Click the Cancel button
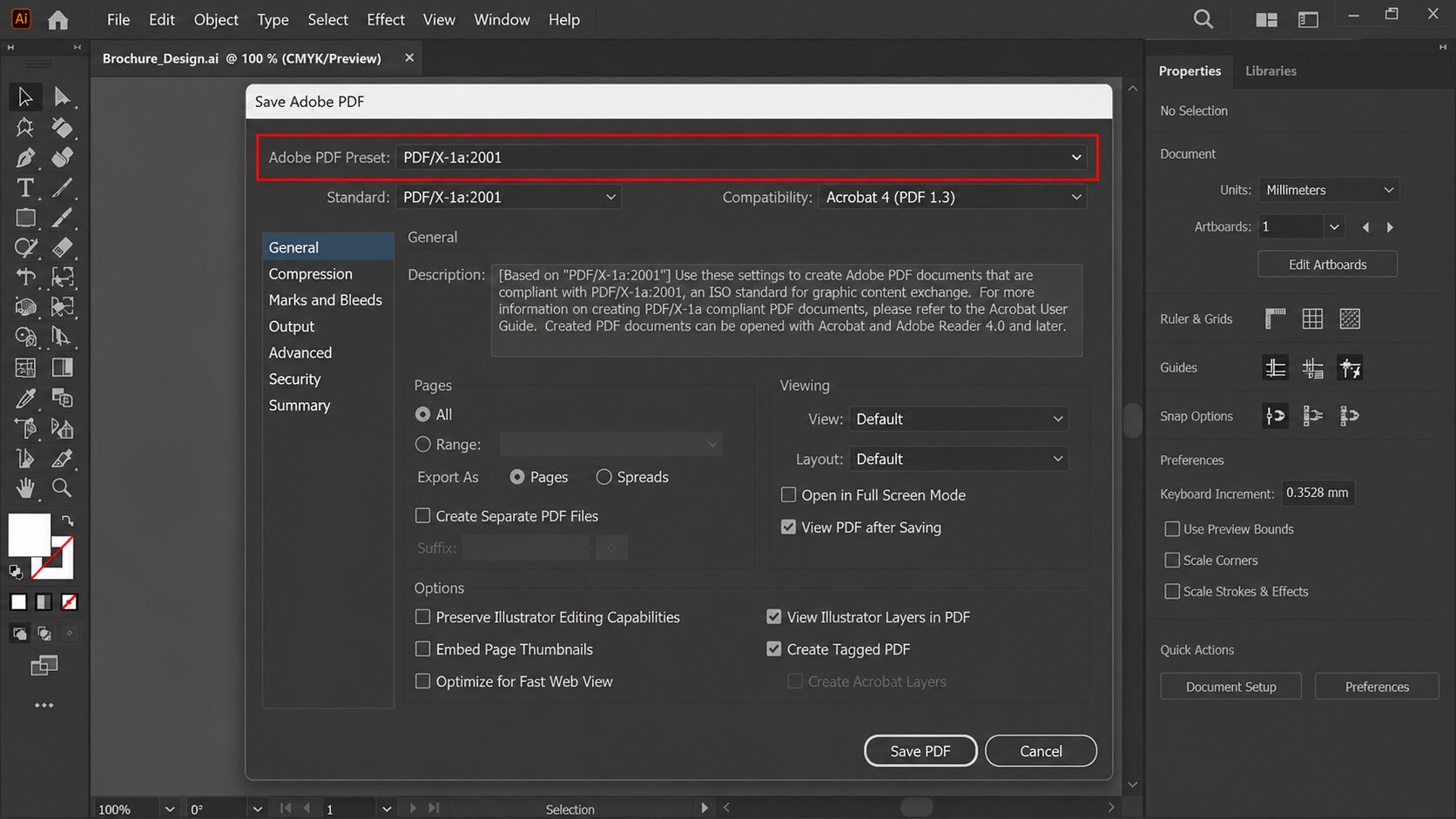Image resolution: width=1456 pixels, height=819 pixels. pos(1041,751)
